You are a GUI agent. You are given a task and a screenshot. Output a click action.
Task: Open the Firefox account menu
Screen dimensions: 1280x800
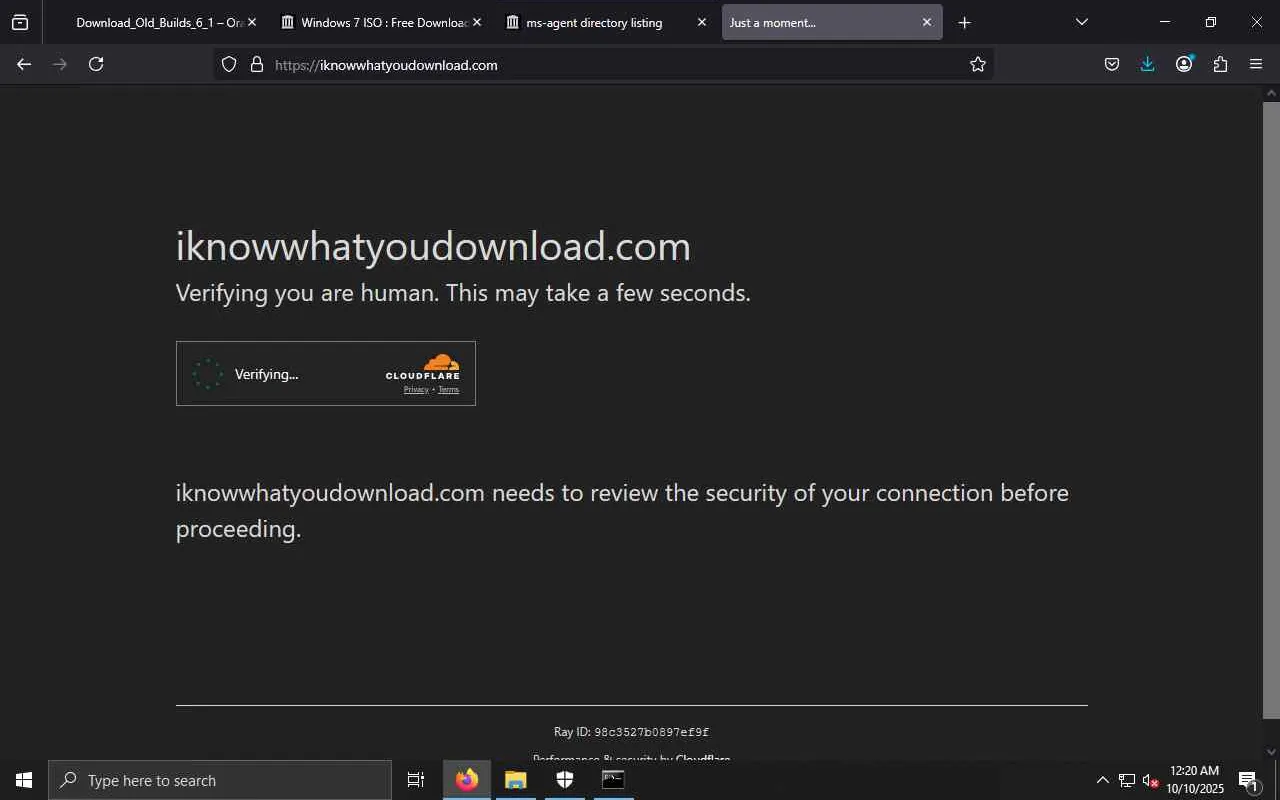click(1184, 64)
